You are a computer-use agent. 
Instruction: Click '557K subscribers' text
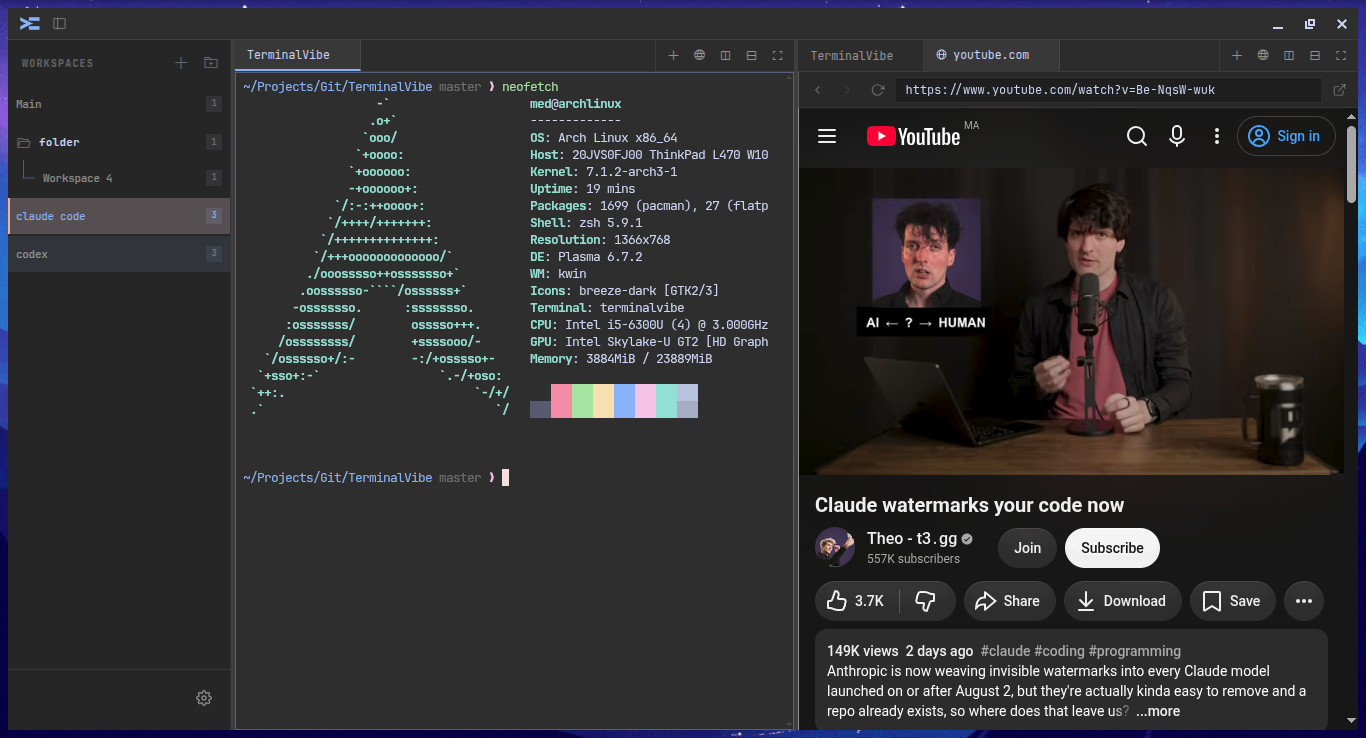[913, 559]
